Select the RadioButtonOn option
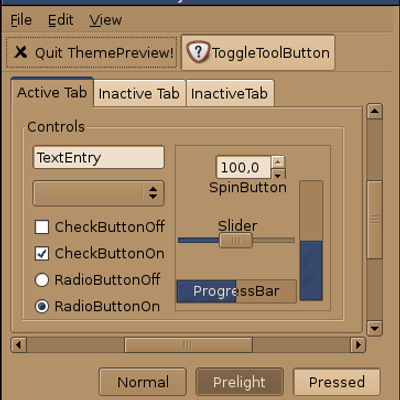Viewport: 400px width, 400px height. (42, 306)
